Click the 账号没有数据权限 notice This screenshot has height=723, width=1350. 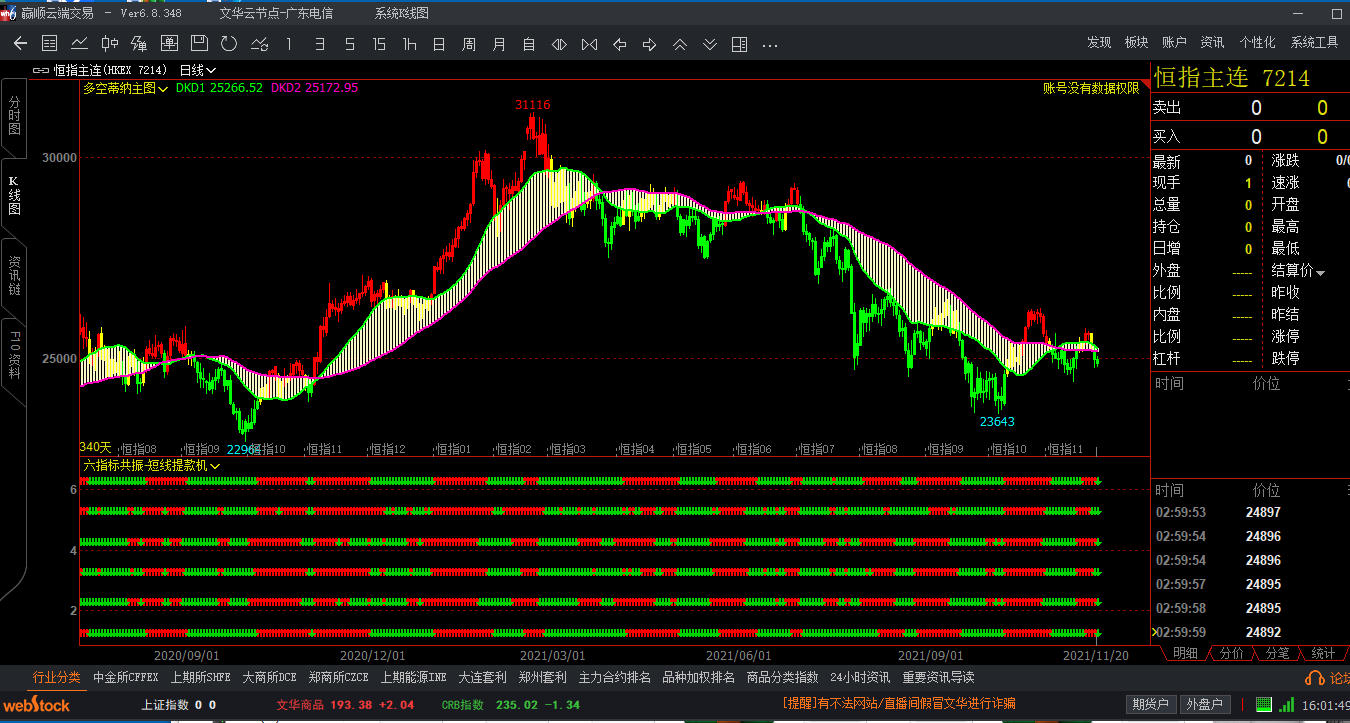point(1091,88)
